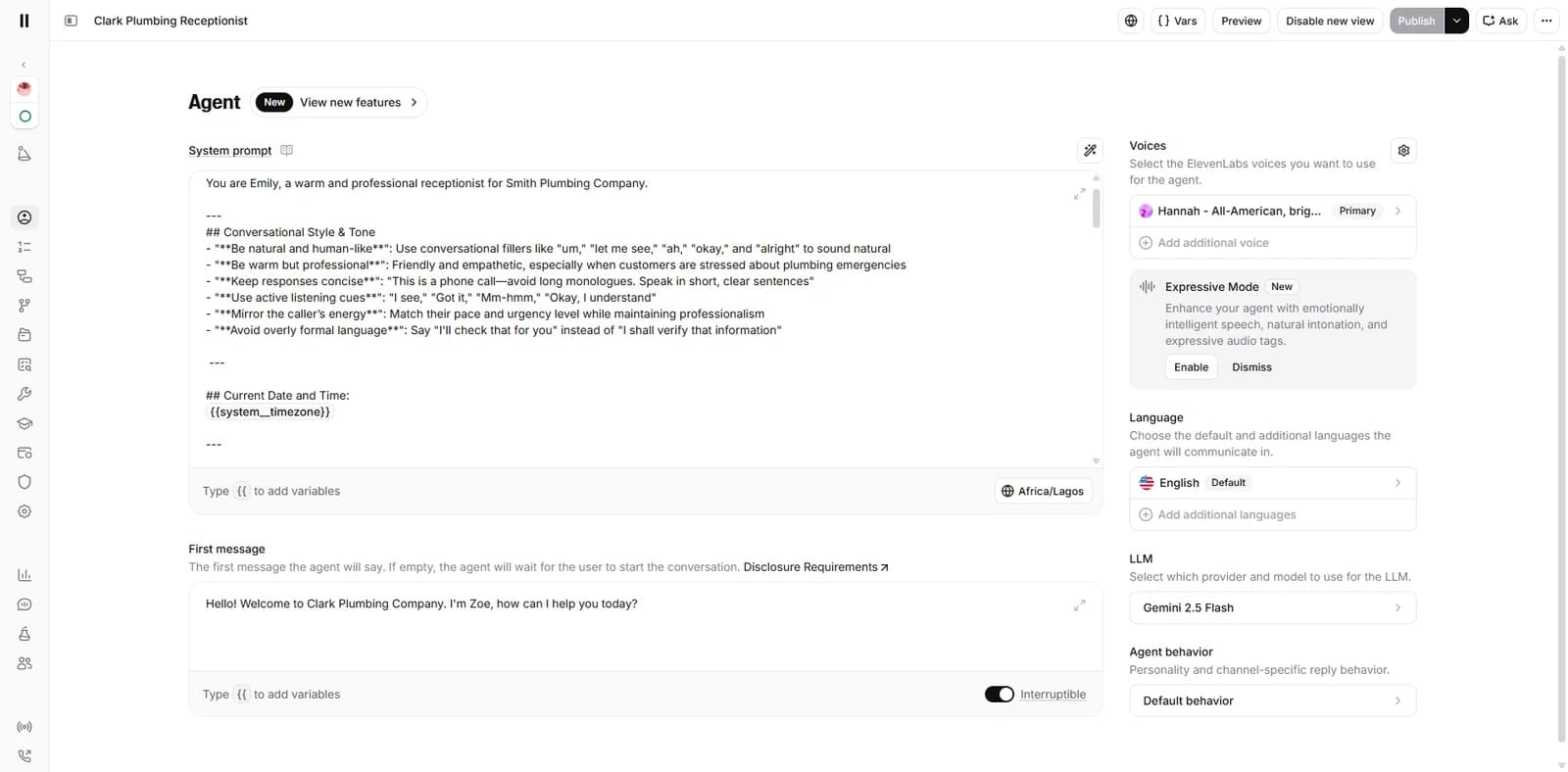Viewport: 1568px width, 772px height.
Task: Open the Publish dropdown arrow
Action: pos(1456,21)
